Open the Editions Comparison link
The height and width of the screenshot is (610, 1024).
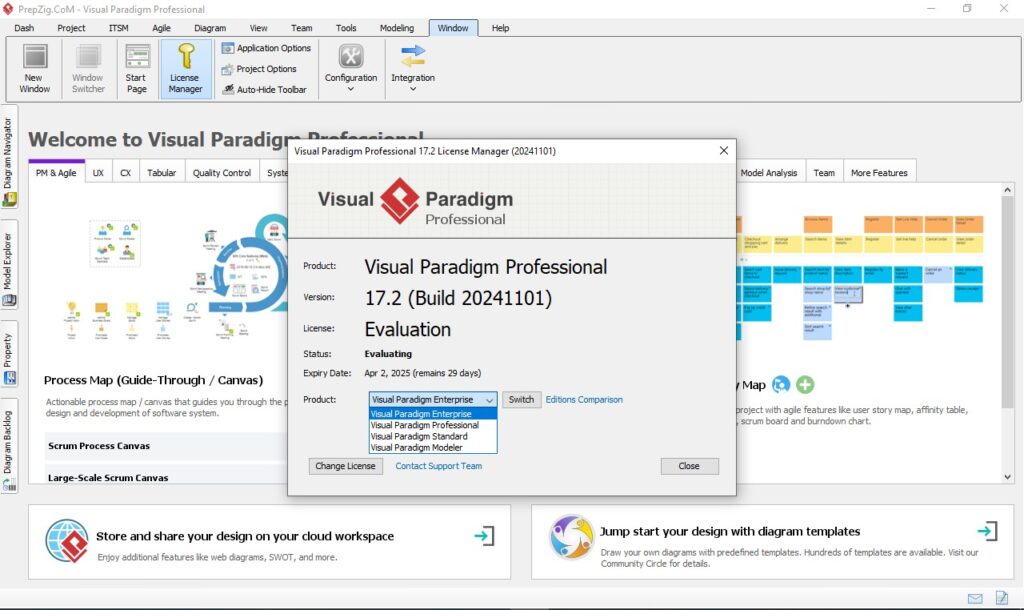click(x=584, y=399)
